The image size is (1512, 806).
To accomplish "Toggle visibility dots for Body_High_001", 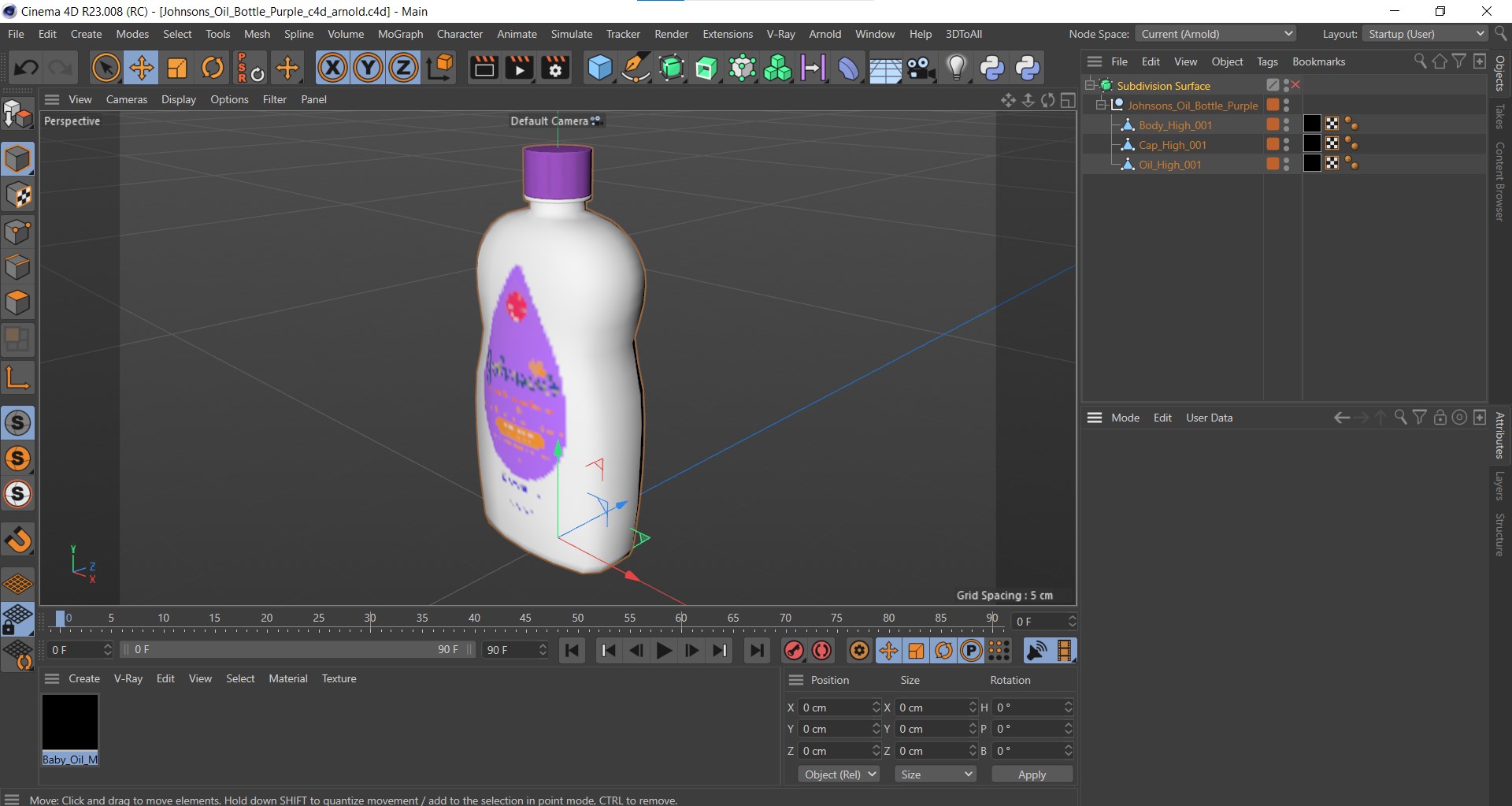I will click(1286, 124).
